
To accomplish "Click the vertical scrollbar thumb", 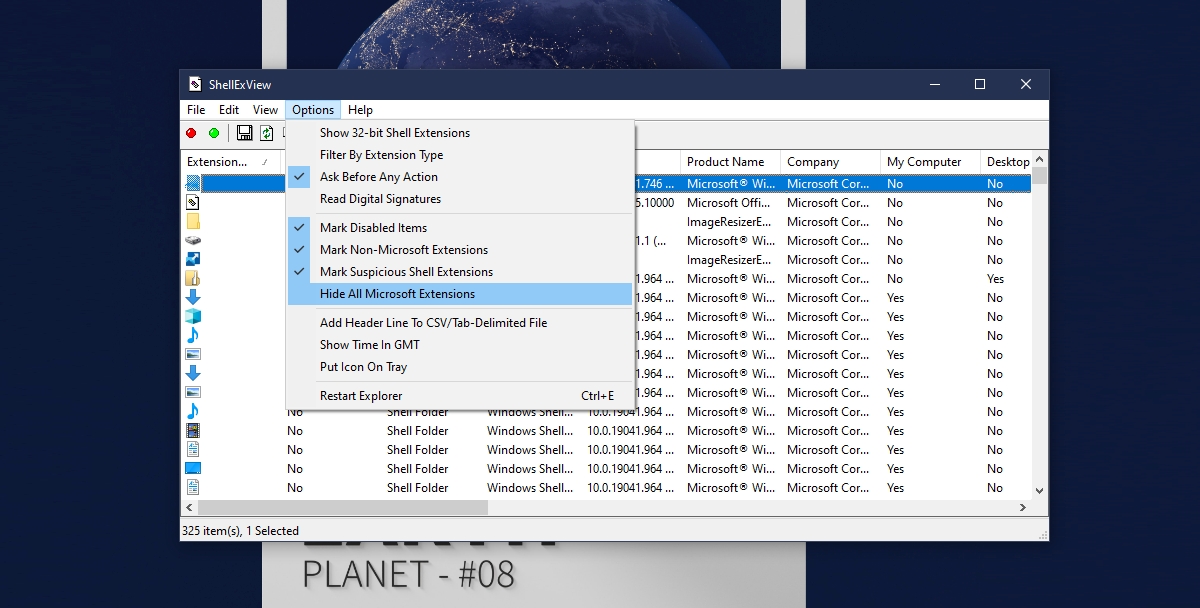I will 1040,176.
